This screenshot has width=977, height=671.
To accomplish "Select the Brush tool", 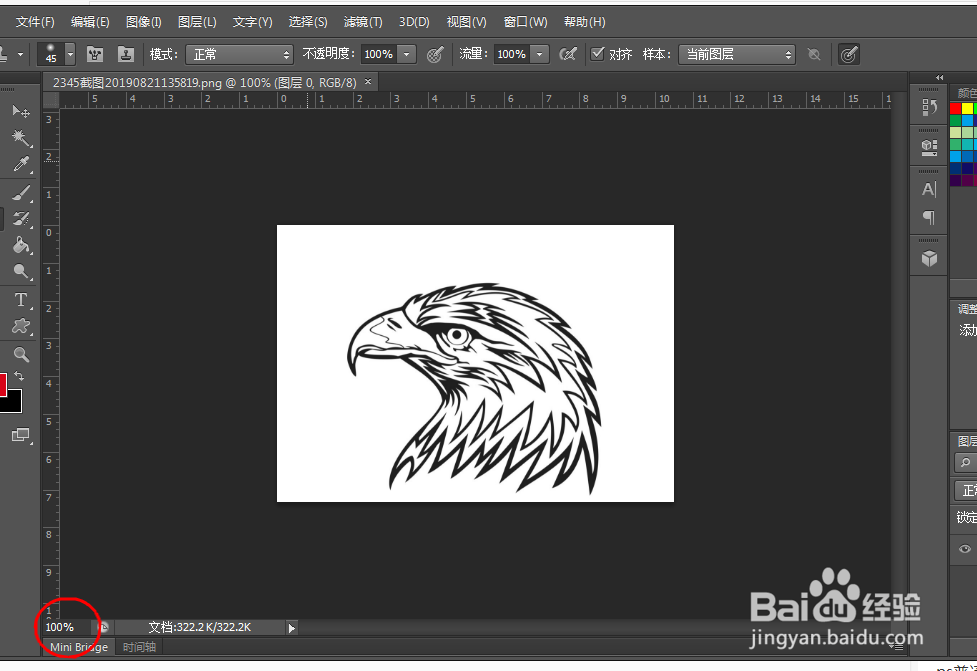I will point(21,193).
